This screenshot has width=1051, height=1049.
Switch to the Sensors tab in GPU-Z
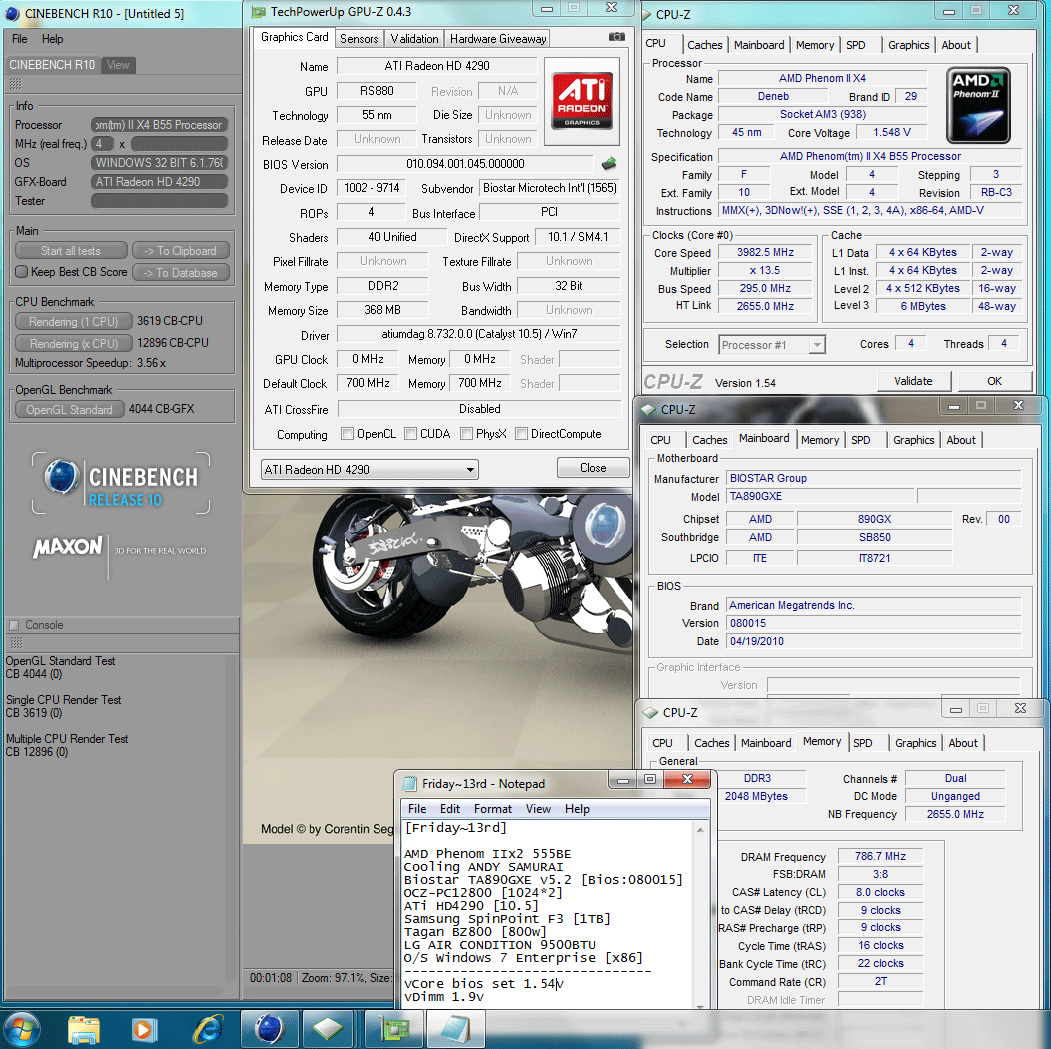[x=359, y=39]
